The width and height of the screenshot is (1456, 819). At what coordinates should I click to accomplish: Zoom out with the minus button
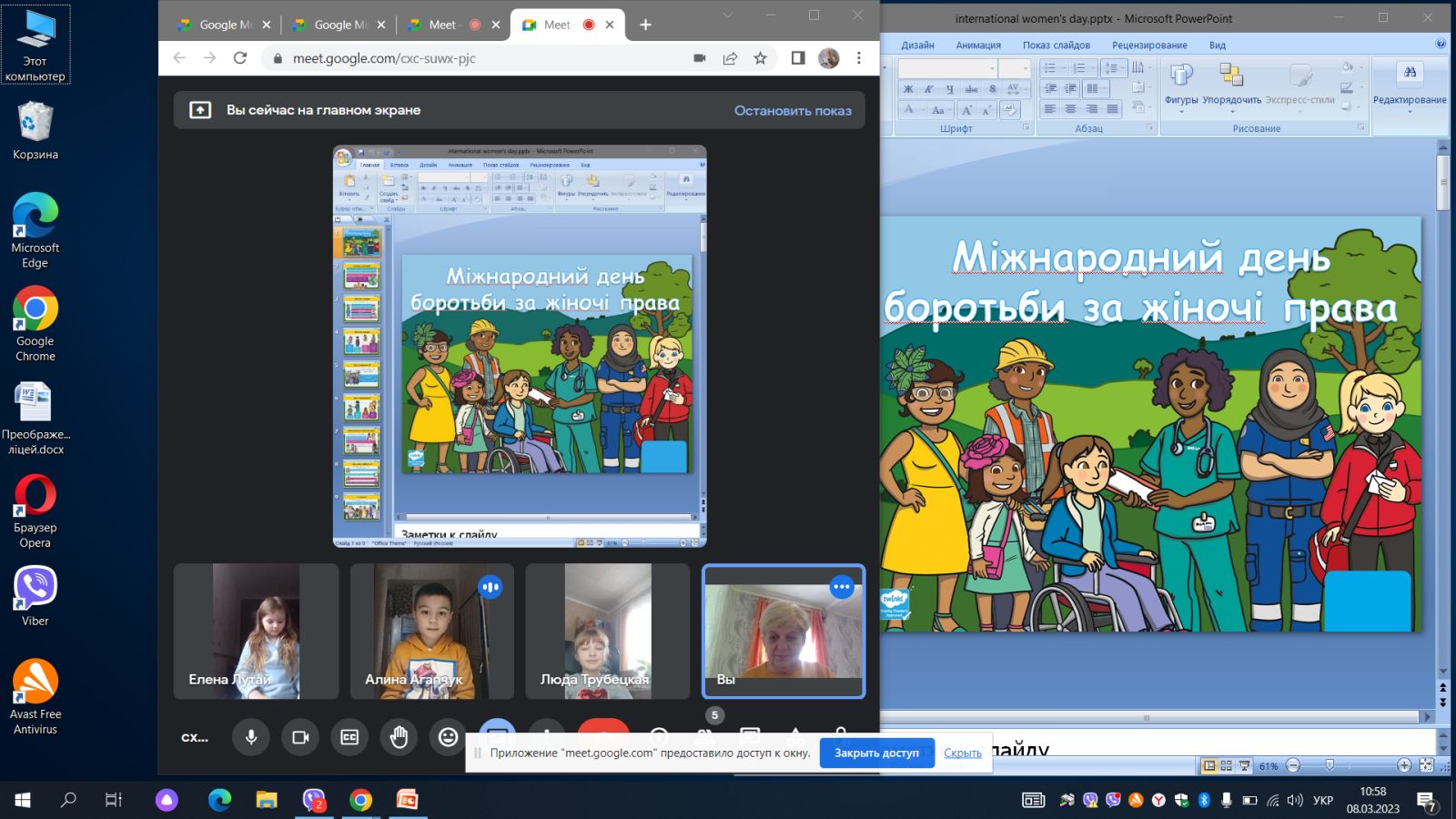(1293, 765)
